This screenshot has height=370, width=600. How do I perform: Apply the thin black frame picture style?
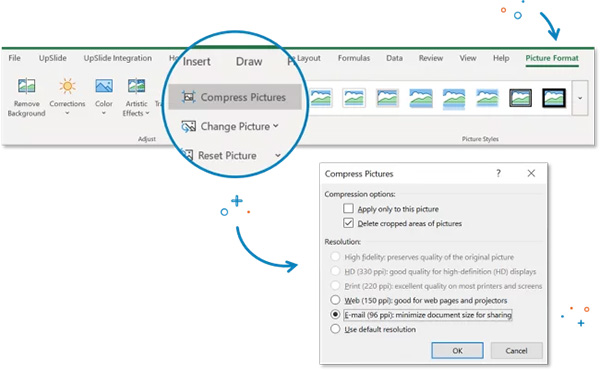click(x=520, y=98)
